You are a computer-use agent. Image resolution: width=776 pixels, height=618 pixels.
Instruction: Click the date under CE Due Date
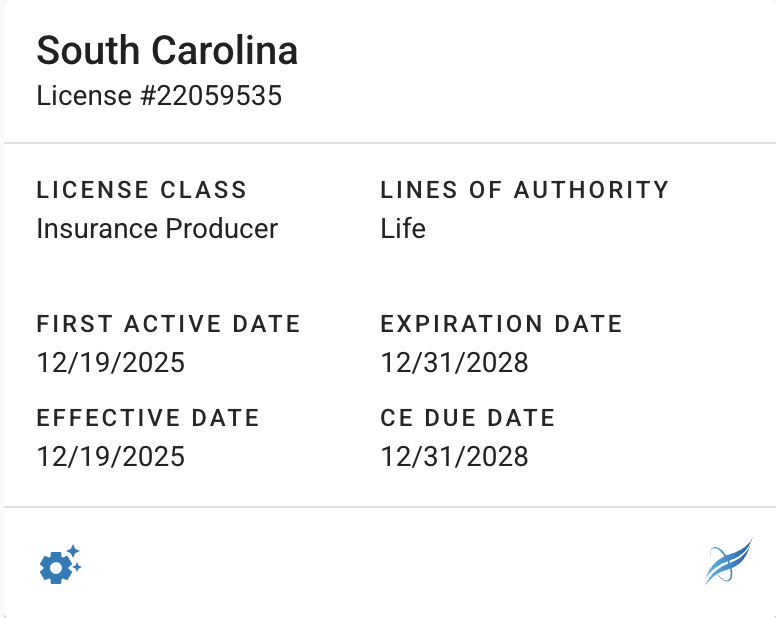coord(454,456)
